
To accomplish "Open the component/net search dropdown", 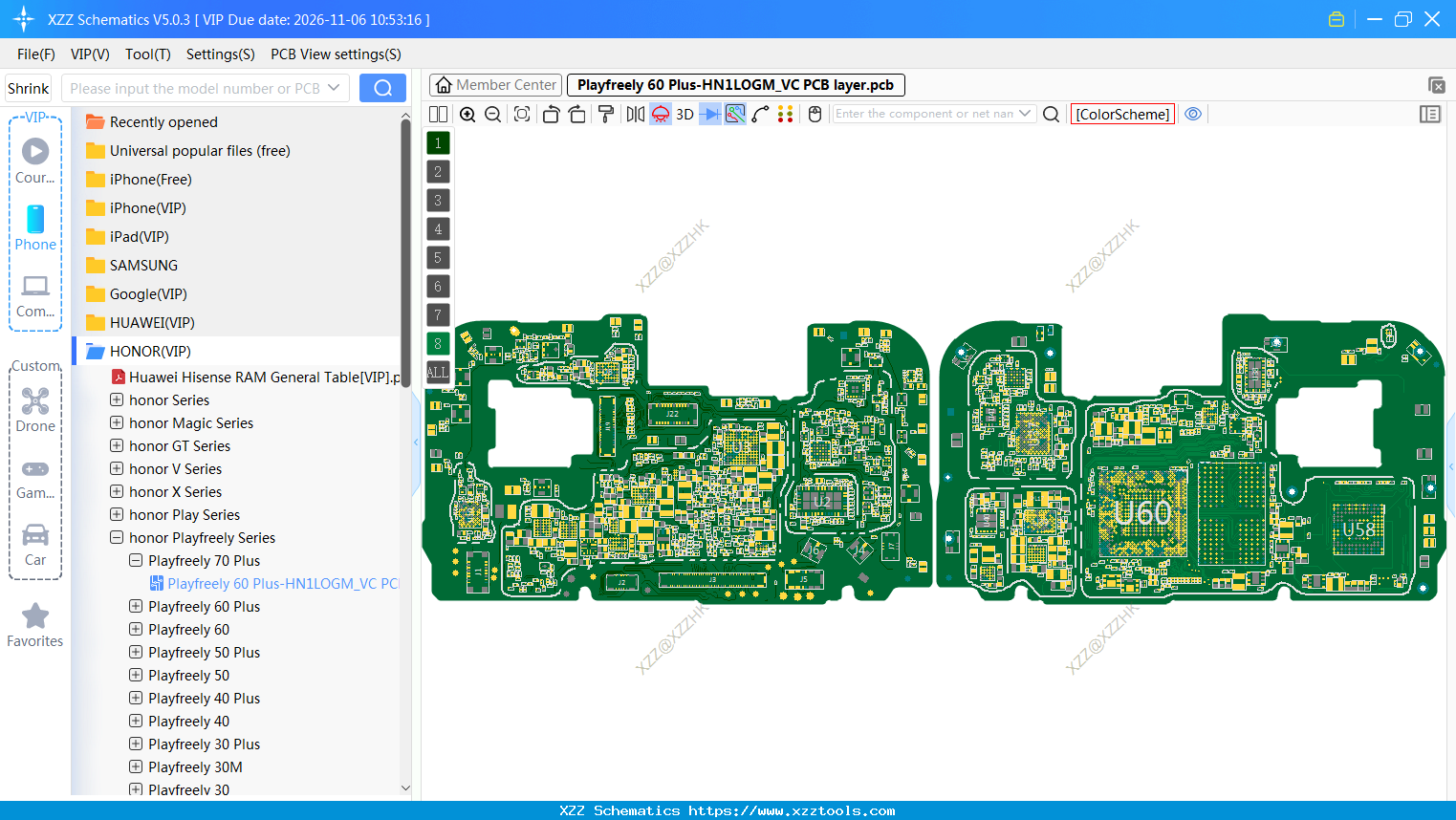I will pyautogui.click(x=1025, y=114).
